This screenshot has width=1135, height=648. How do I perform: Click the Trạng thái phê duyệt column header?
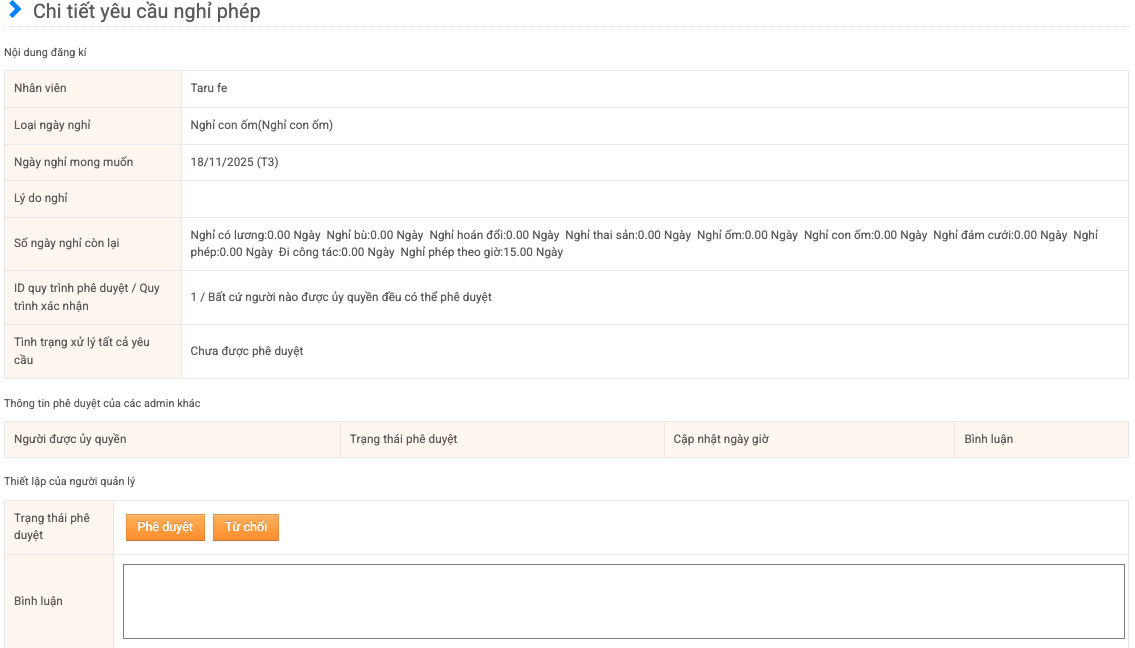403,439
